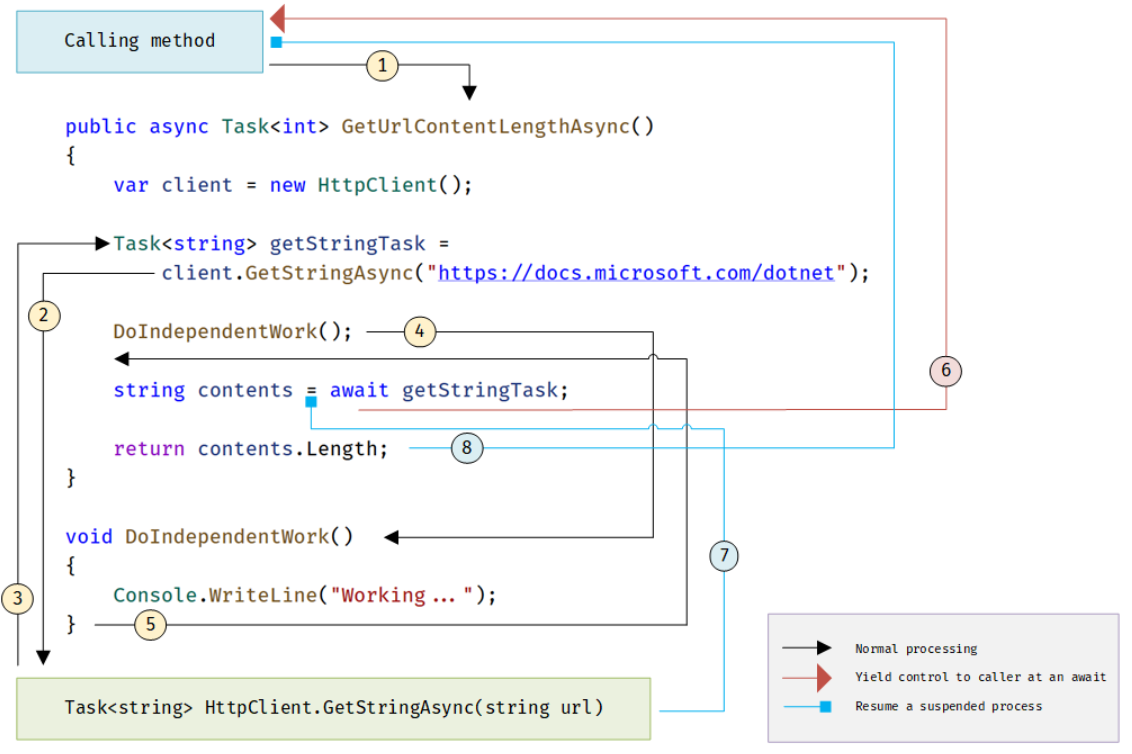This screenshot has width=1132, height=754.
Task: Toggle the blue resume square under await getStringTask
Action: click(x=311, y=401)
